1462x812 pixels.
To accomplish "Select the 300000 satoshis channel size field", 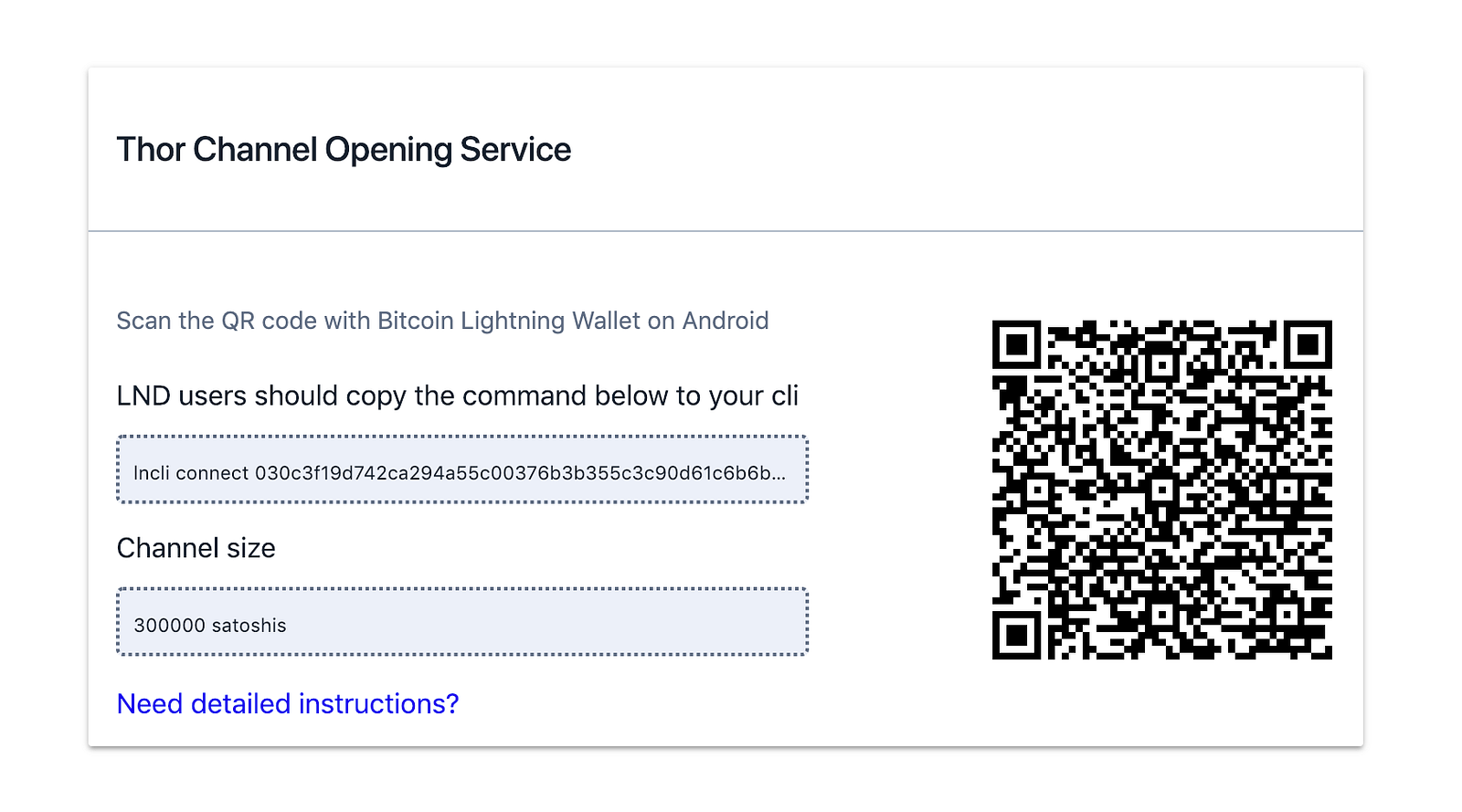I will coord(462,622).
